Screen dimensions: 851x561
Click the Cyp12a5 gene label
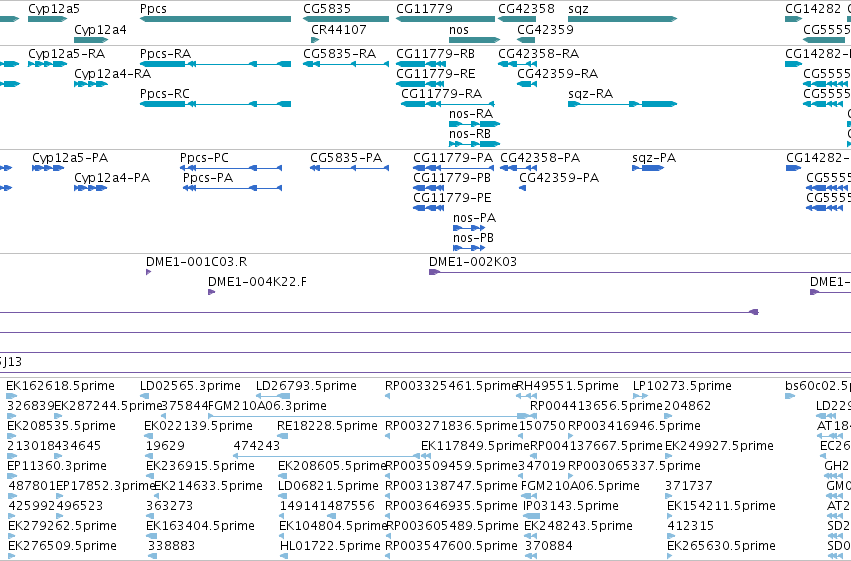coord(54,9)
